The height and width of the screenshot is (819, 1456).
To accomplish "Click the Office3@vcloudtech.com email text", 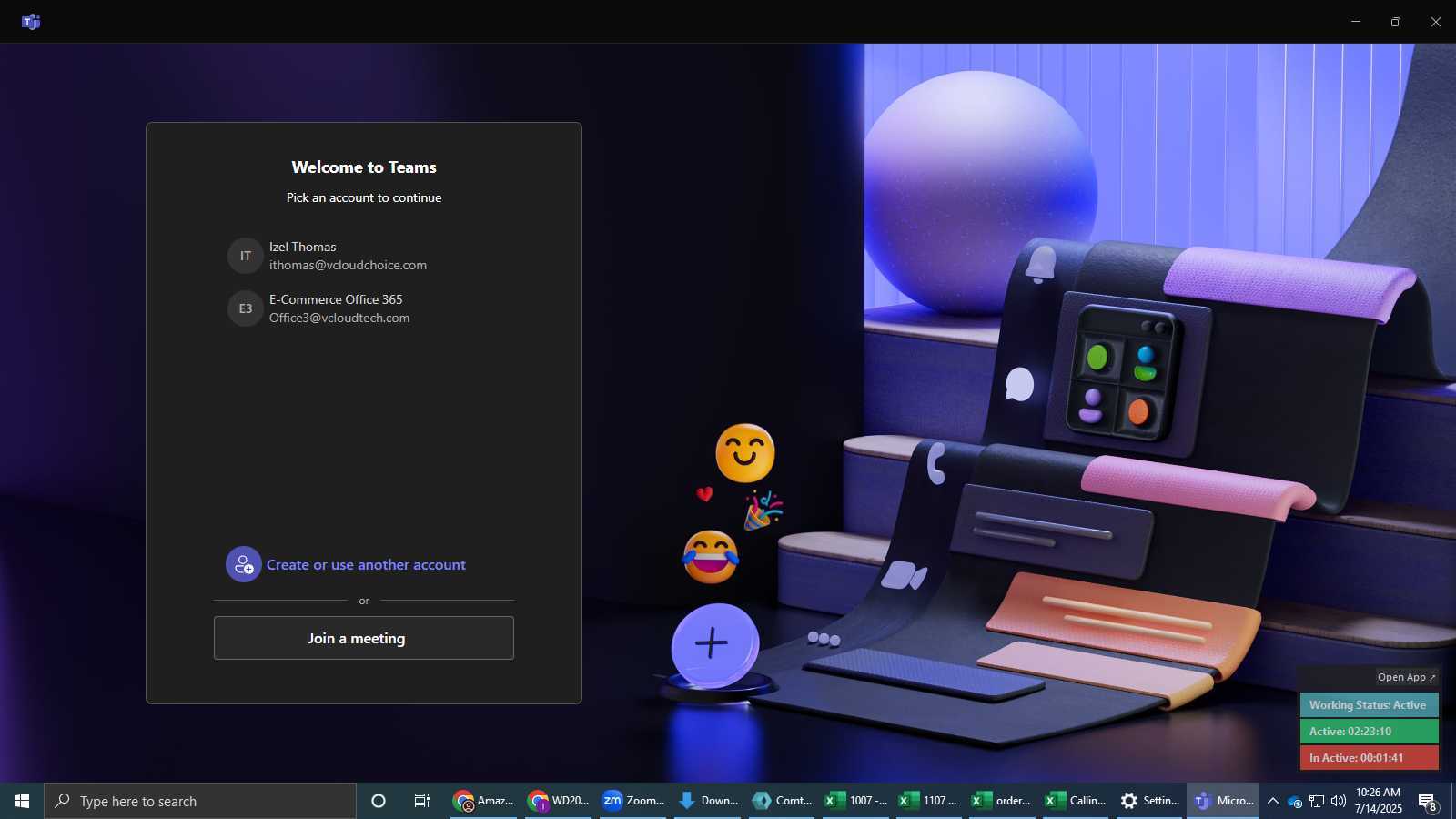I will pyautogui.click(x=339, y=318).
